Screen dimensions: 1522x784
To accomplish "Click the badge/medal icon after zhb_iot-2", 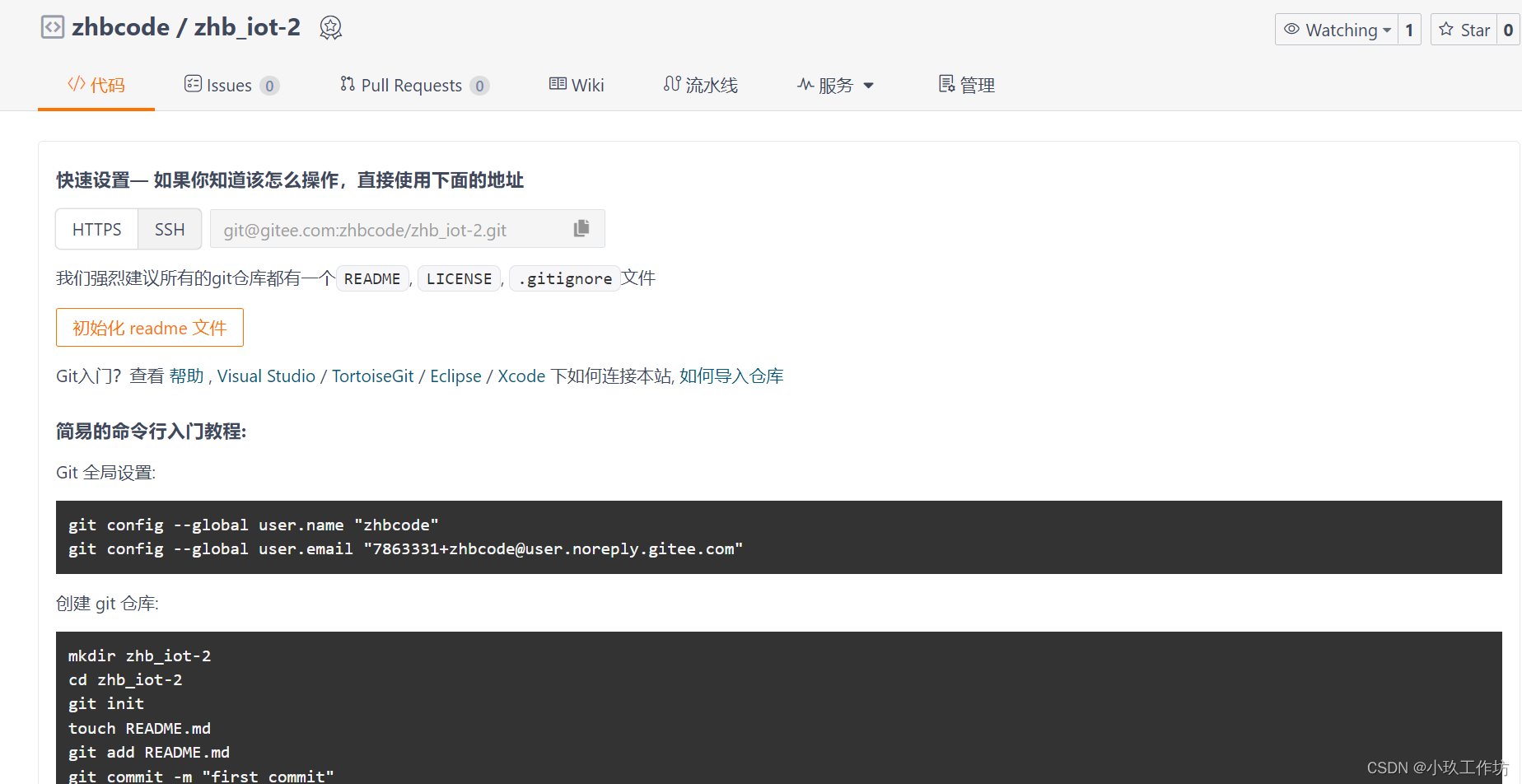I will (330, 26).
